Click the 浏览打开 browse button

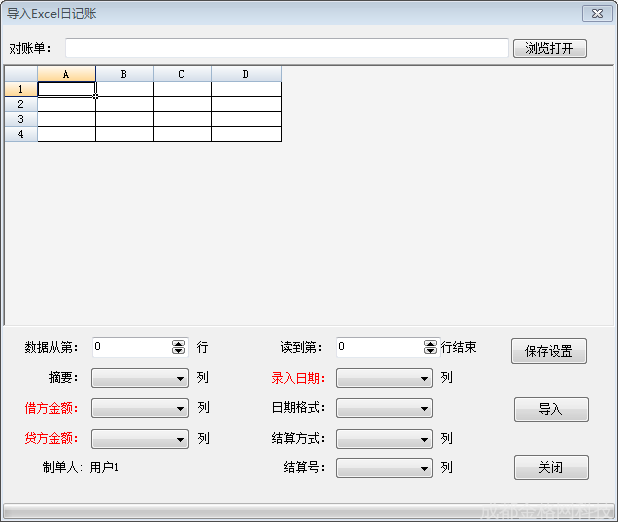(x=549, y=48)
